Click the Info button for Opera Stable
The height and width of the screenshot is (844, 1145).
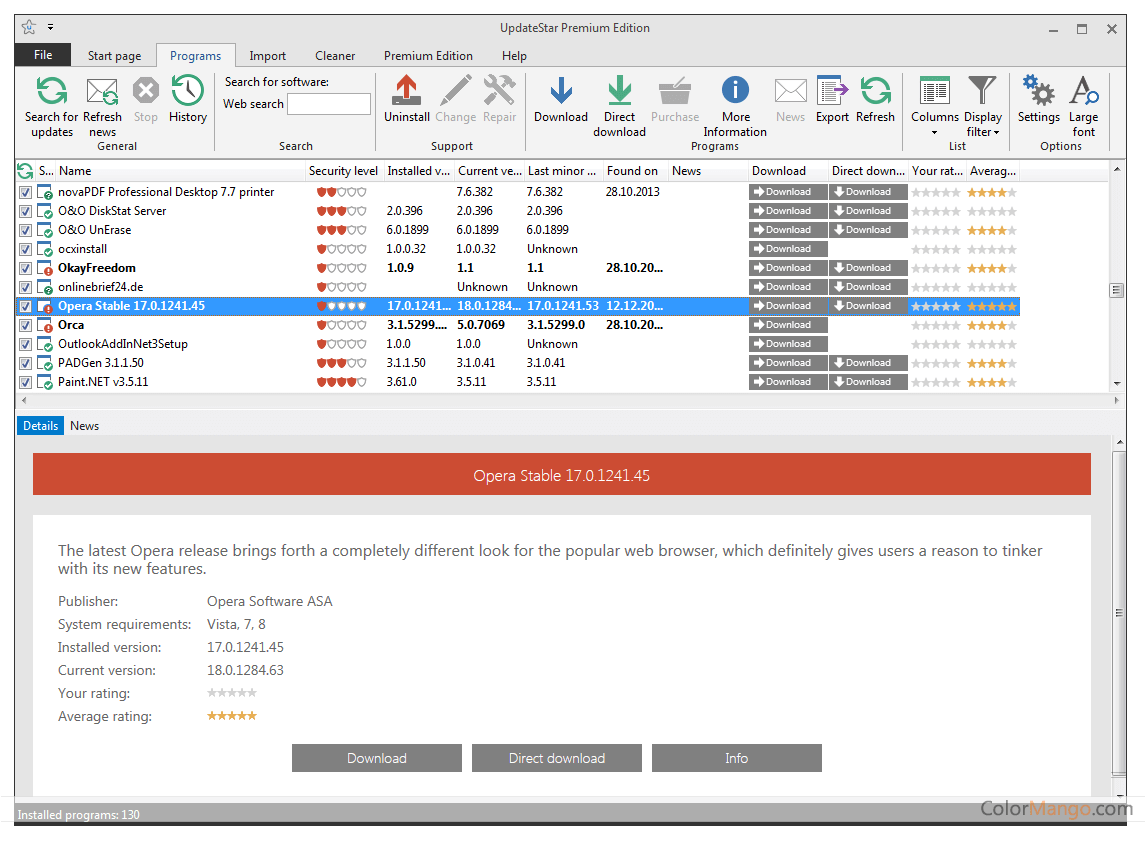tap(736, 758)
